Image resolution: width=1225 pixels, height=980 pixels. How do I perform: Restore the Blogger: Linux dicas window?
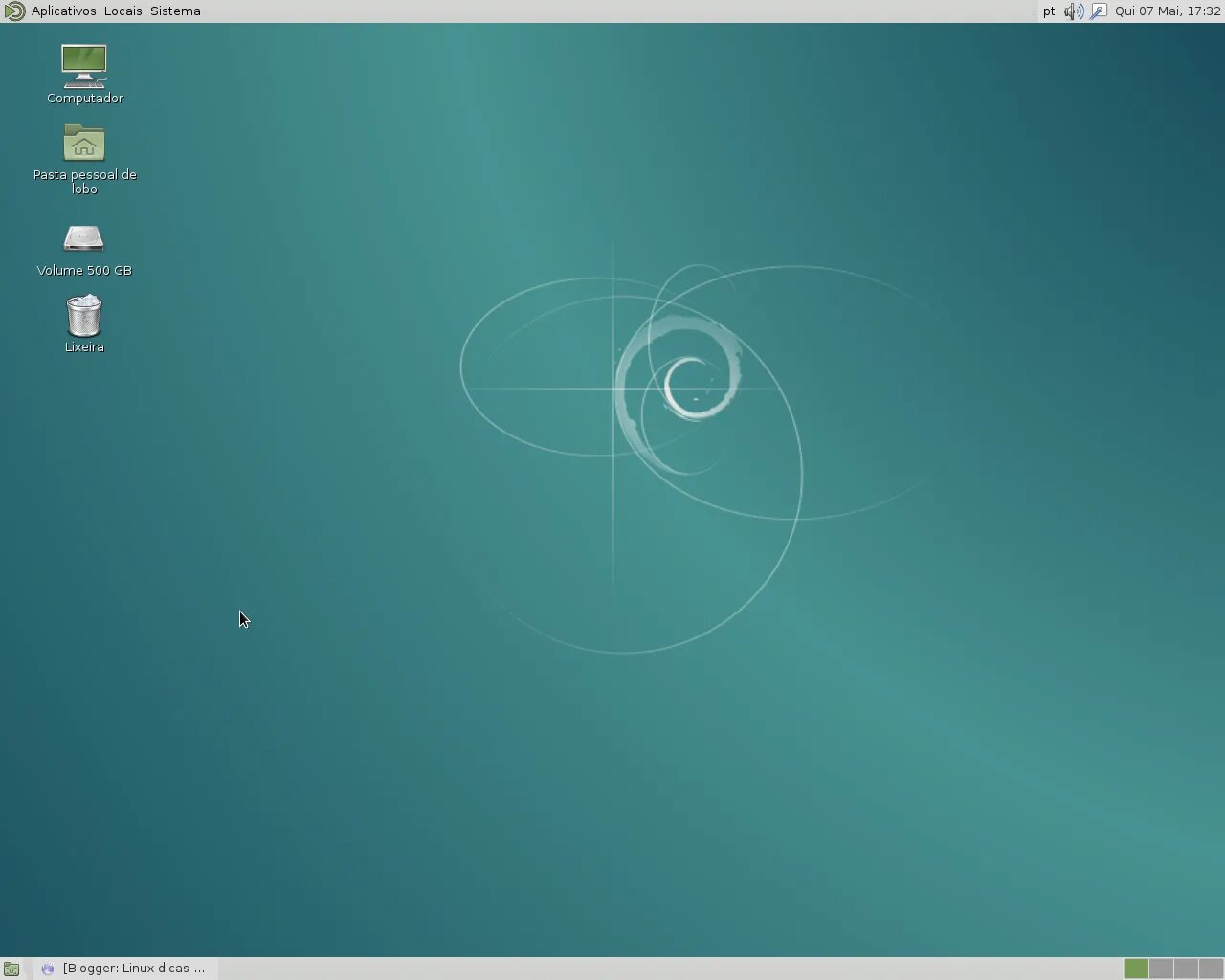[125, 969]
